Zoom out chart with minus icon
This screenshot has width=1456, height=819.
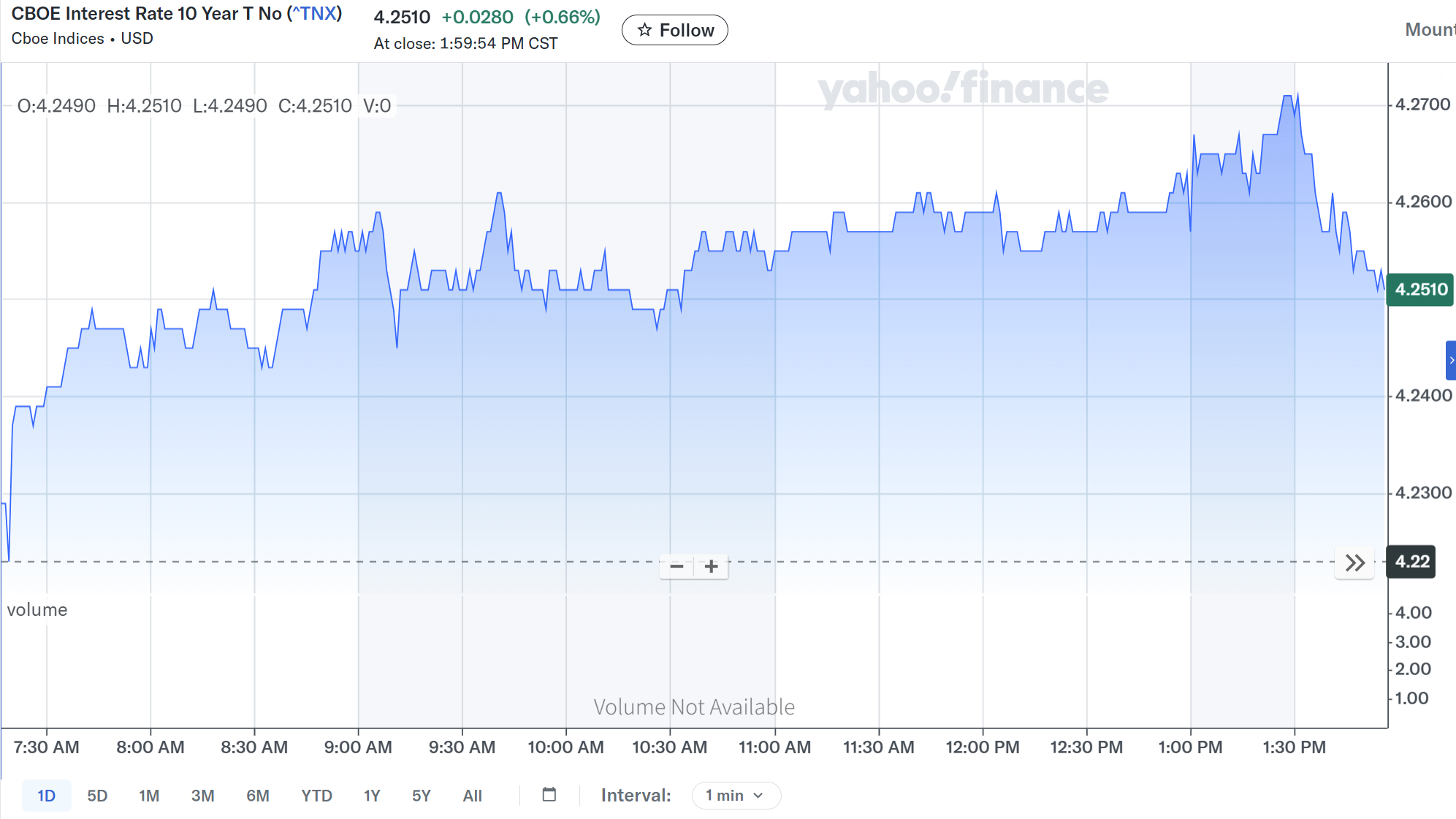[676, 566]
